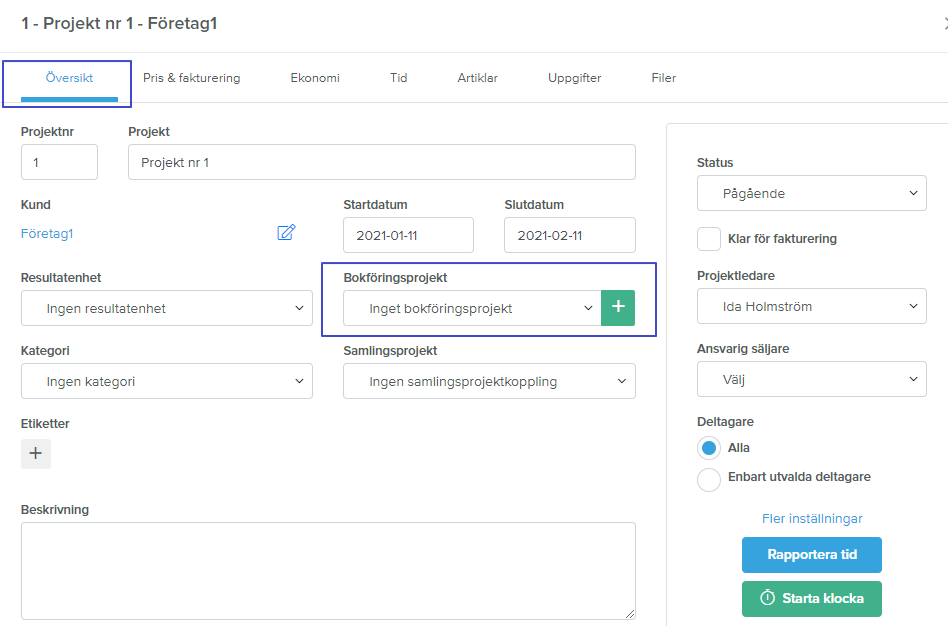Image resolution: width=948 pixels, height=626 pixels.
Task: Open the Status dropdown showing Pågående
Action: pyautogui.click(x=811, y=193)
